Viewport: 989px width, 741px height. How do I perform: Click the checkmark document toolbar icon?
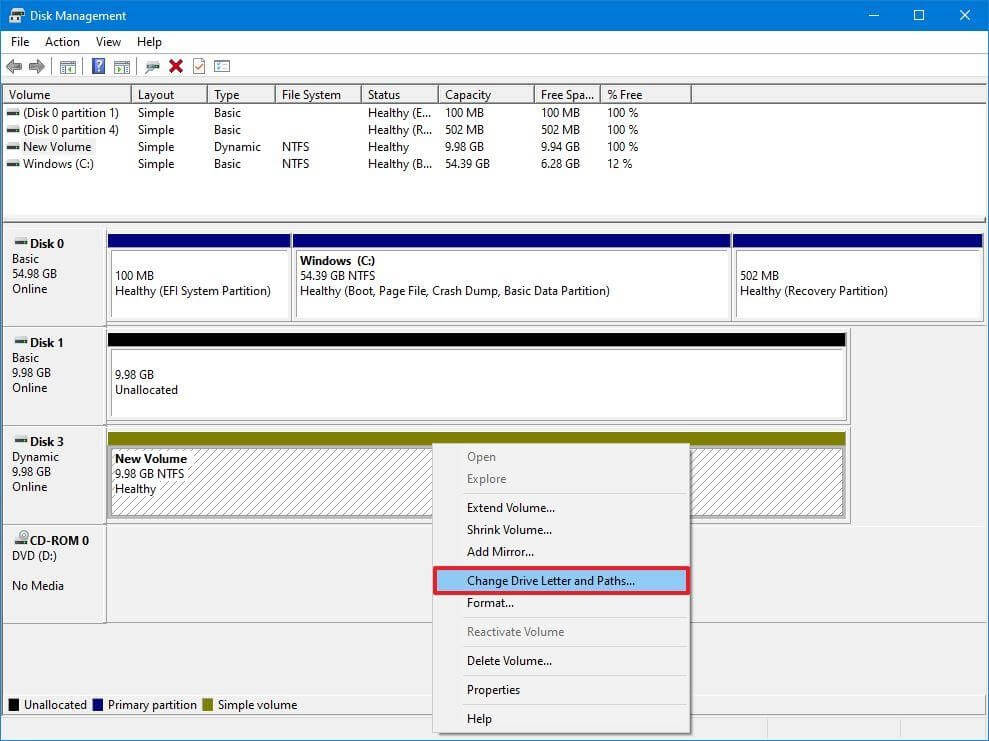pyautogui.click(x=201, y=66)
